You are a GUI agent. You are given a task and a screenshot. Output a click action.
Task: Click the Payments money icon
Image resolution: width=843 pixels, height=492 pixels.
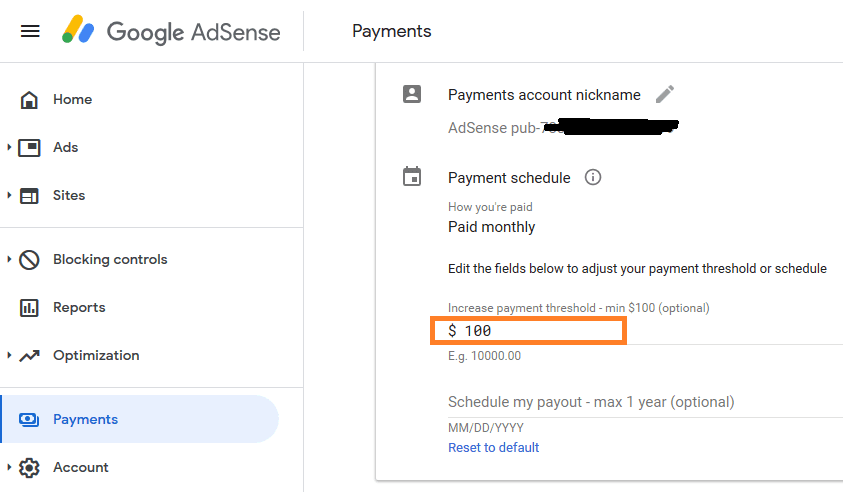[x=29, y=419]
